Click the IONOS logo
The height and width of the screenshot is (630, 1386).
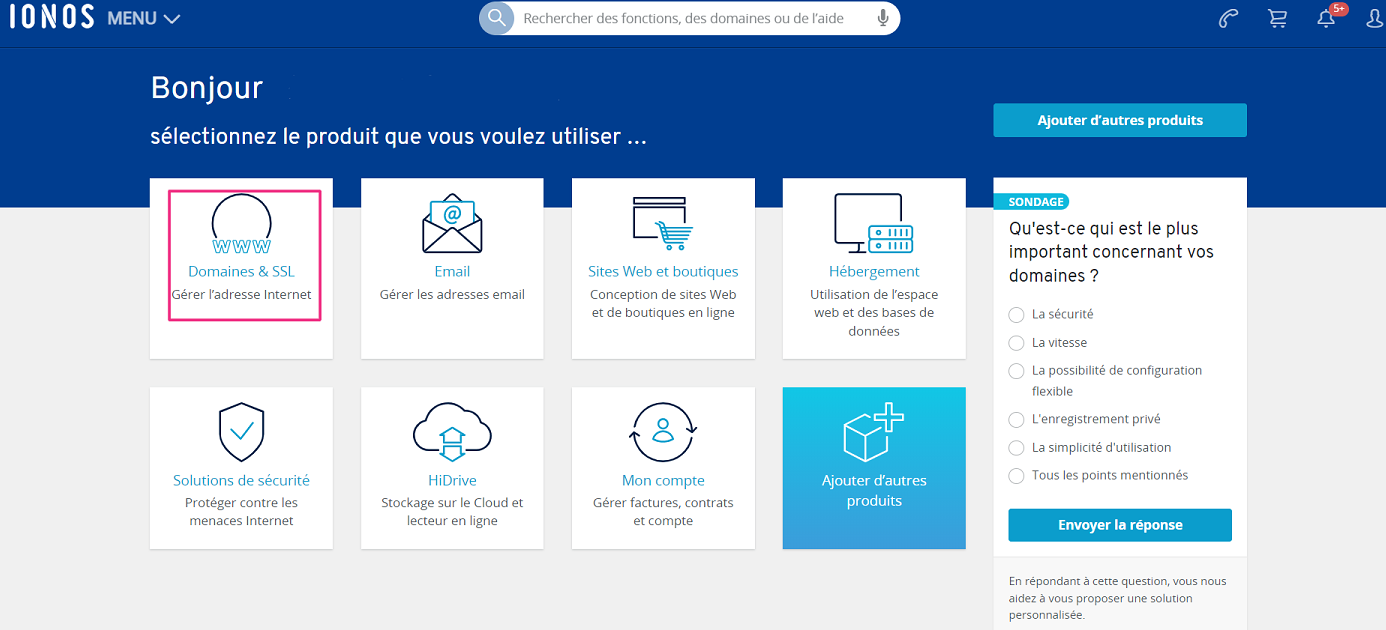(x=51, y=17)
